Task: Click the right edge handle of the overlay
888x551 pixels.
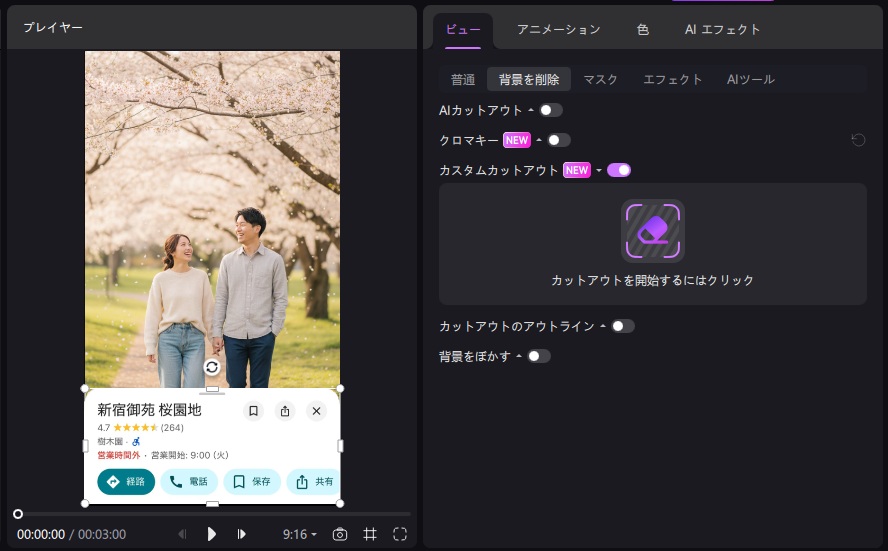Action: [x=340, y=446]
